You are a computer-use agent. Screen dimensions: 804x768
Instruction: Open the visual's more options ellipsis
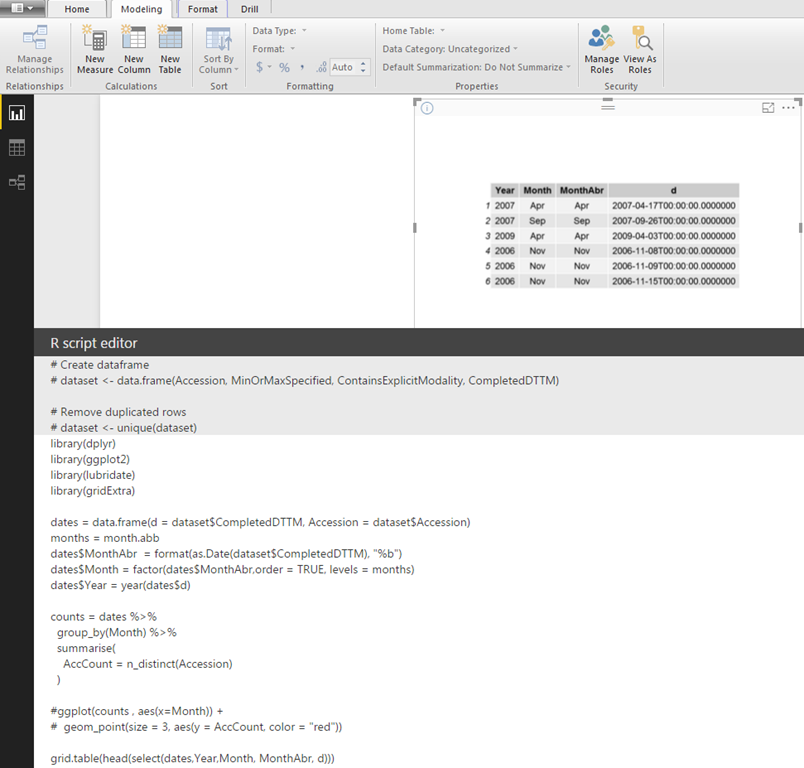click(x=789, y=108)
